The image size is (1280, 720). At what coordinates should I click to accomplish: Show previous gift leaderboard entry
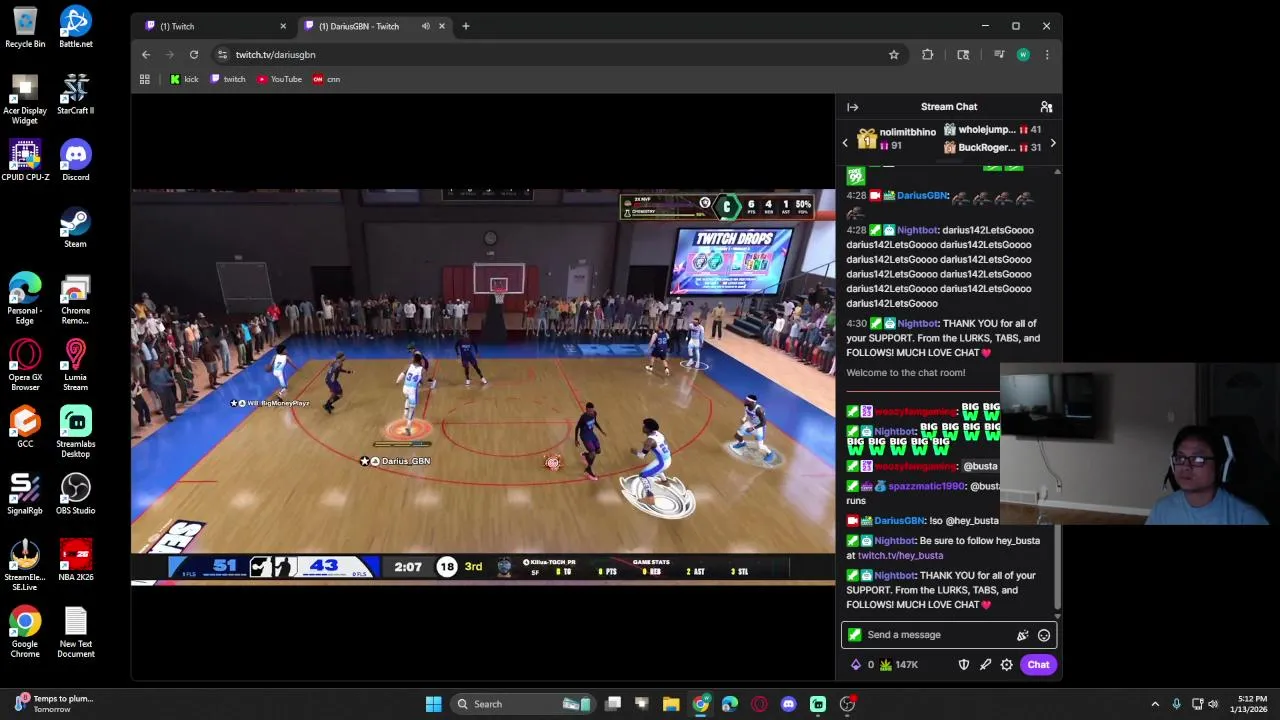click(845, 143)
